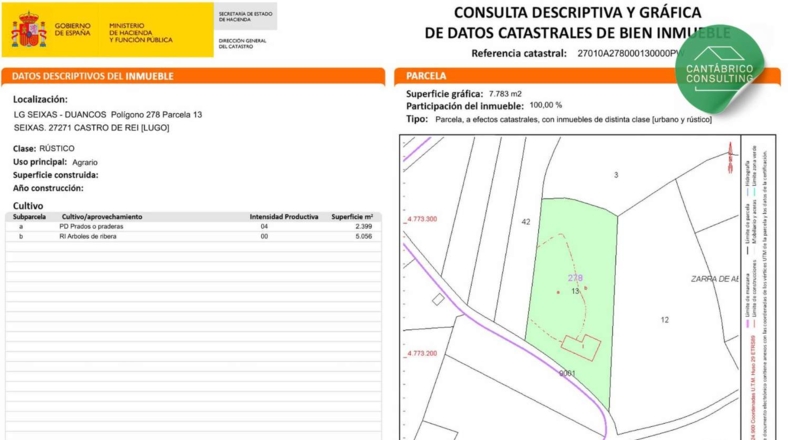Click the '100,00 %' participation value

coord(546,105)
